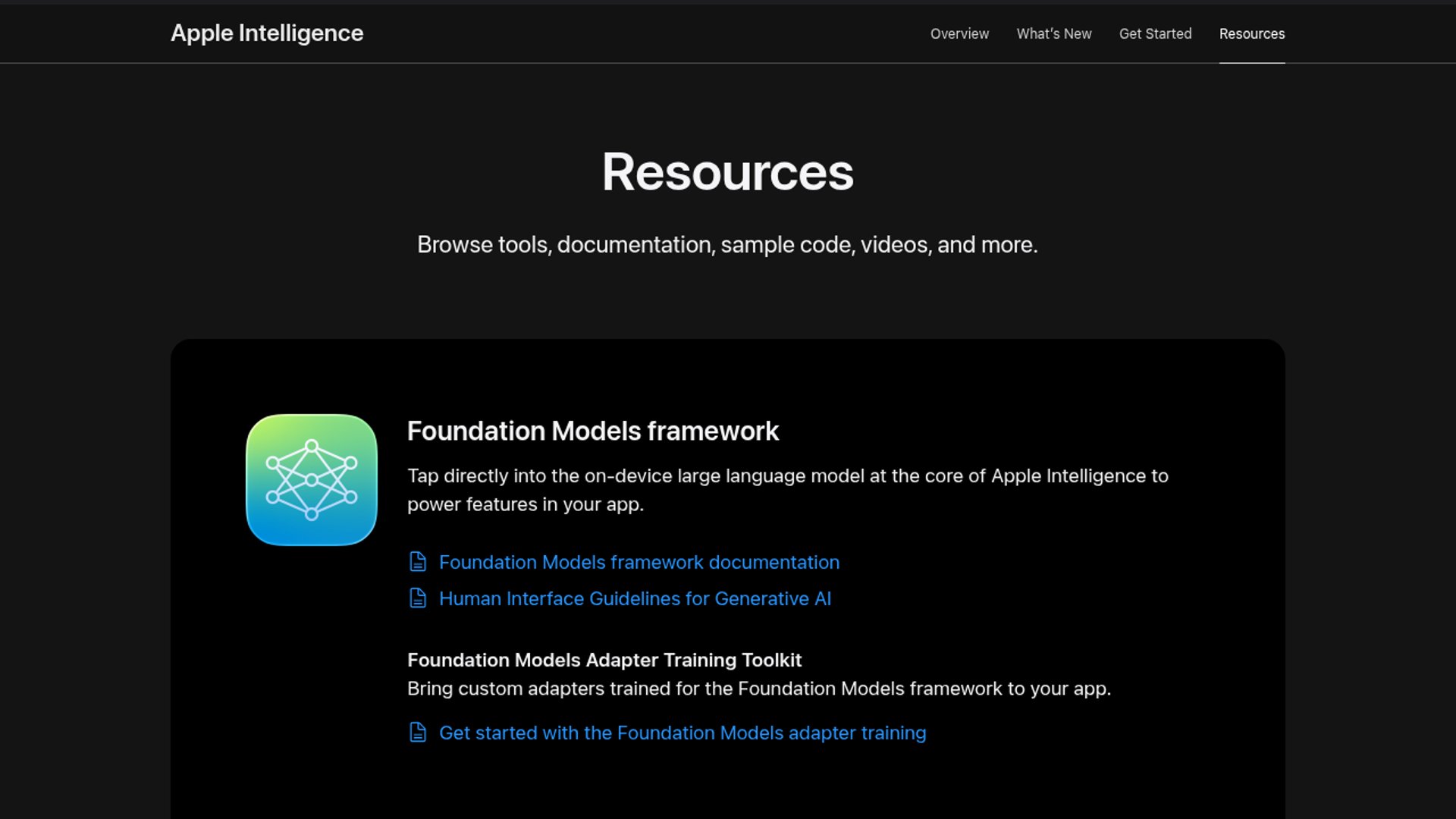Click the Apple Intelligence page title
Image resolution: width=1456 pixels, height=819 pixels.
[267, 33]
